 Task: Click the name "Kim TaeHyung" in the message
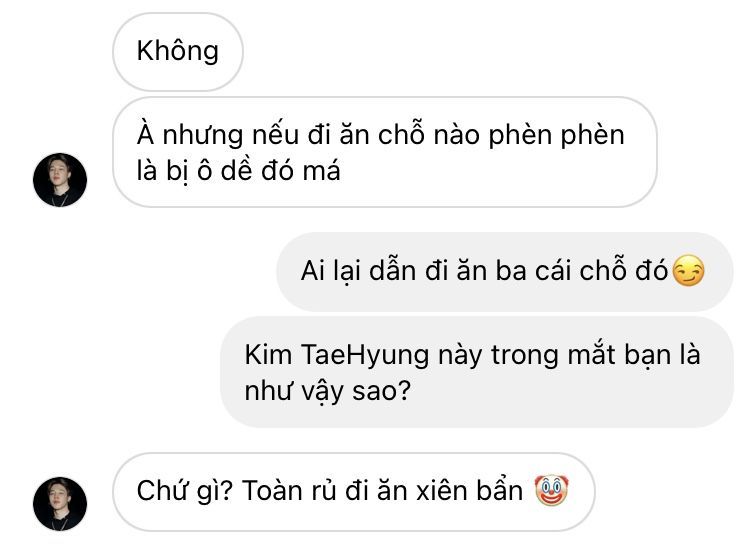tap(337, 356)
